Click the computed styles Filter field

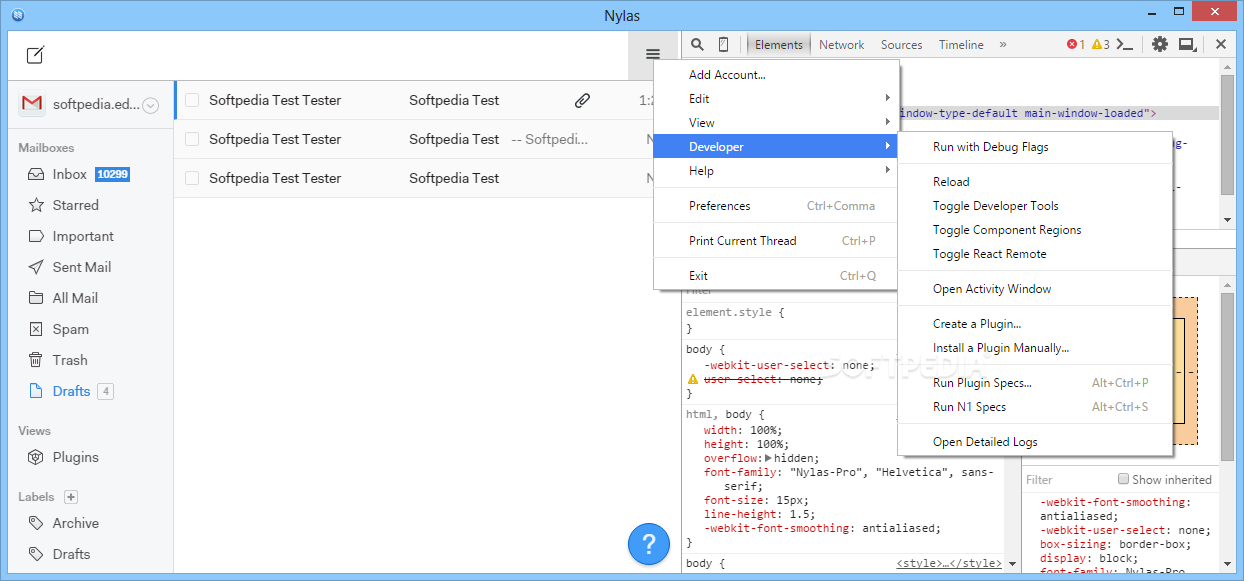[1067, 480]
